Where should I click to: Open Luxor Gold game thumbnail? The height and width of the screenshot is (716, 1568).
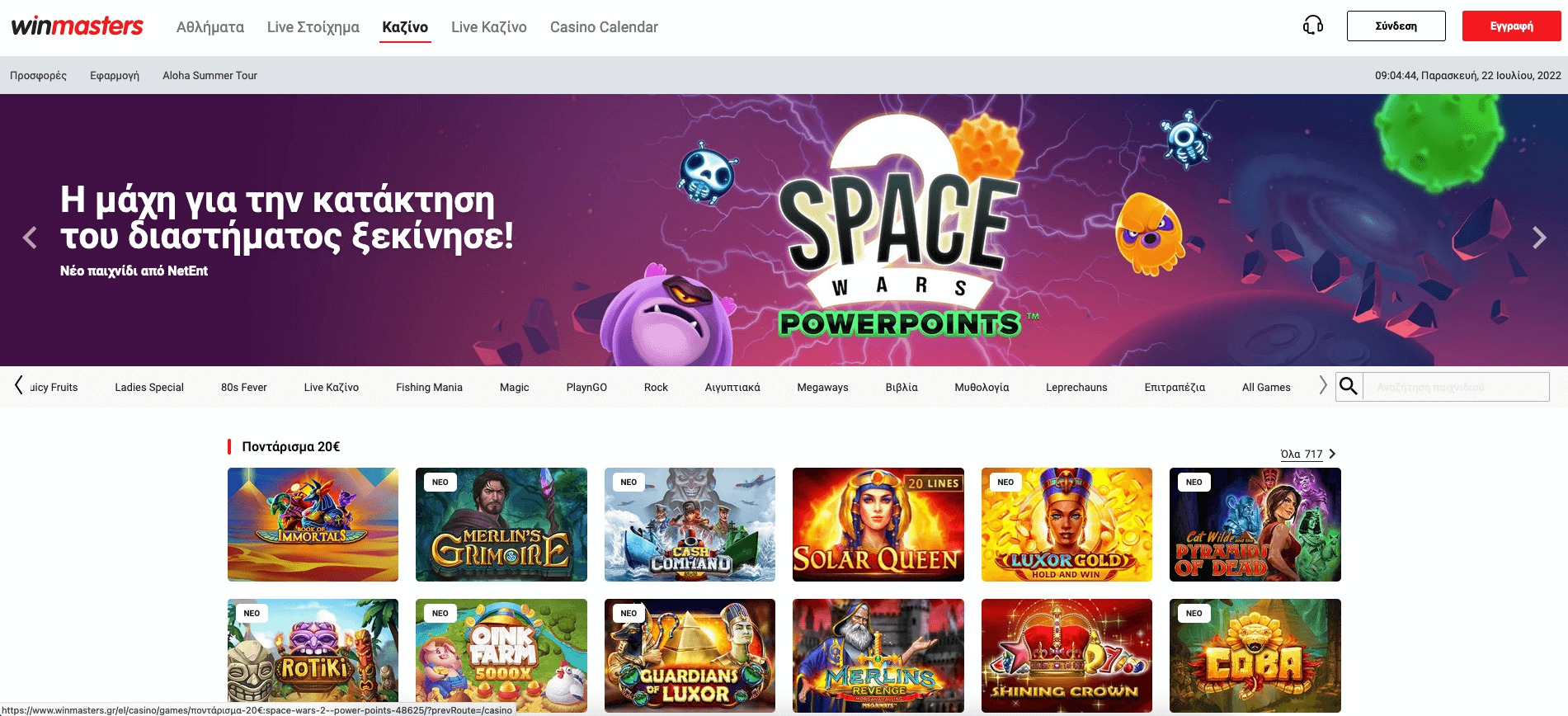click(1067, 525)
